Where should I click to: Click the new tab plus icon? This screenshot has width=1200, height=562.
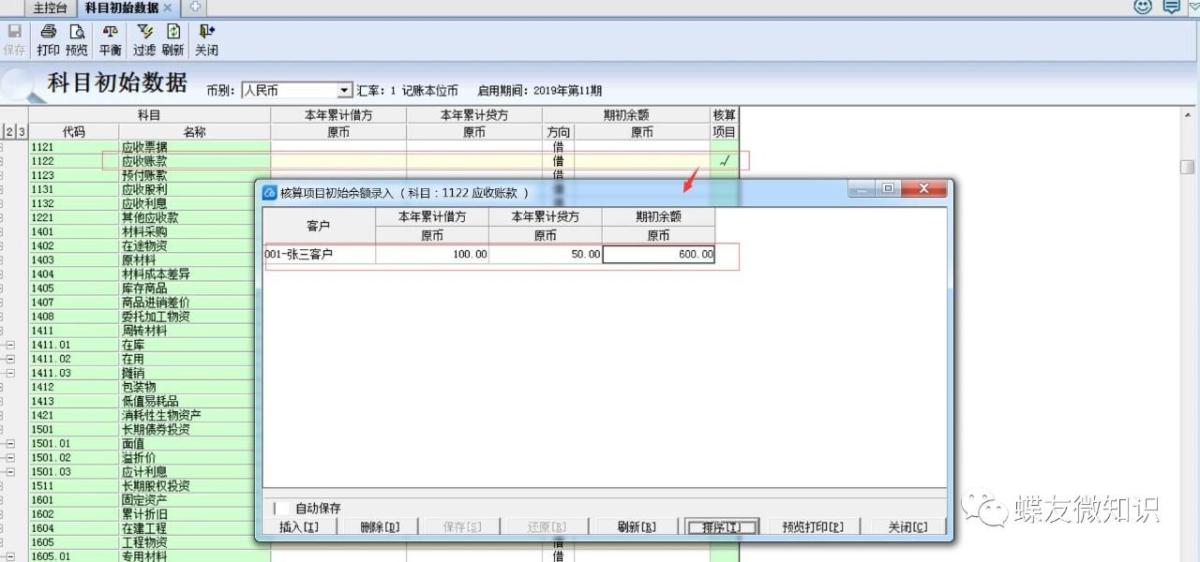click(x=195, y=7)
